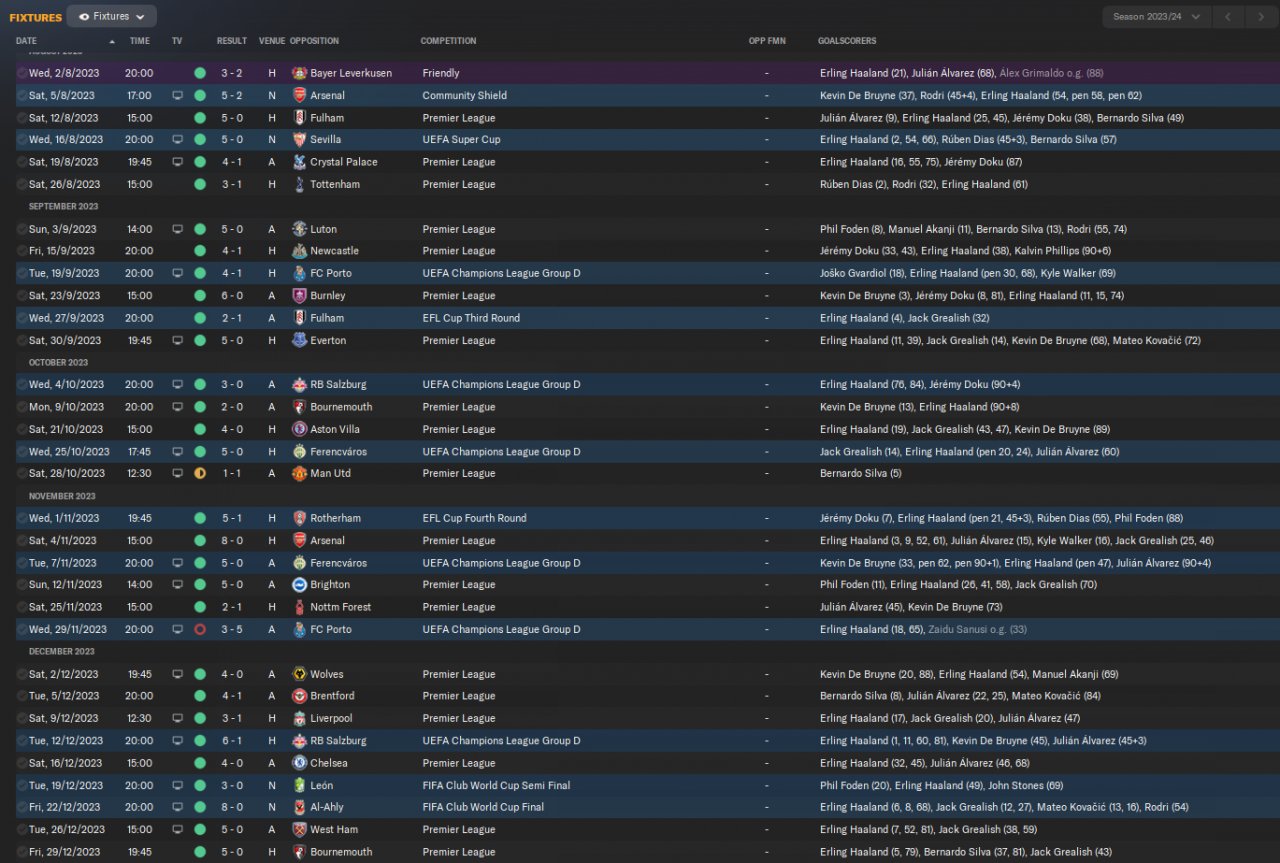This screenshot has width=1280, height=863.
Task: Click the TV icon in the Liverpool row
Action: tap(178, 718)
